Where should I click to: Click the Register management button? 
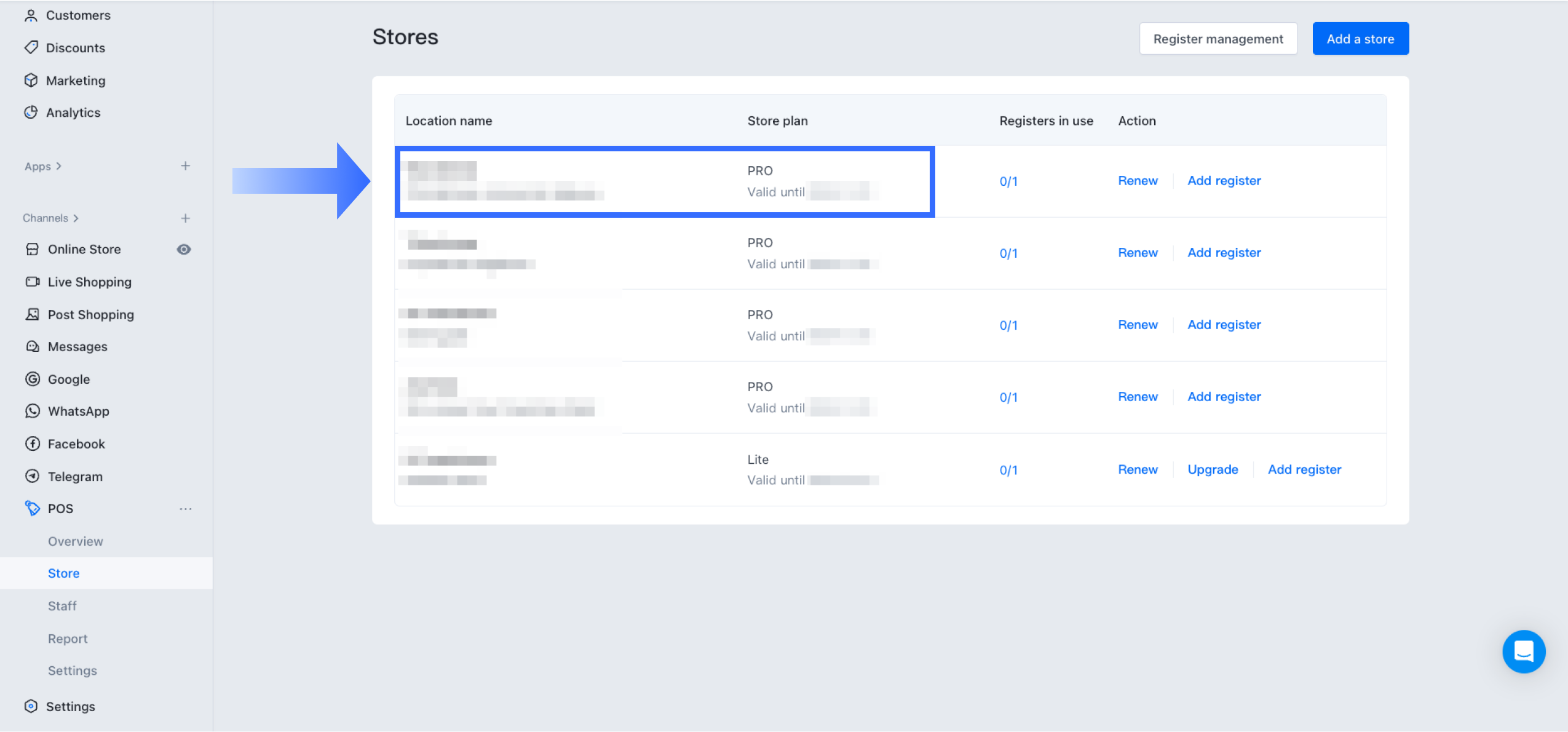(1218, 39)
